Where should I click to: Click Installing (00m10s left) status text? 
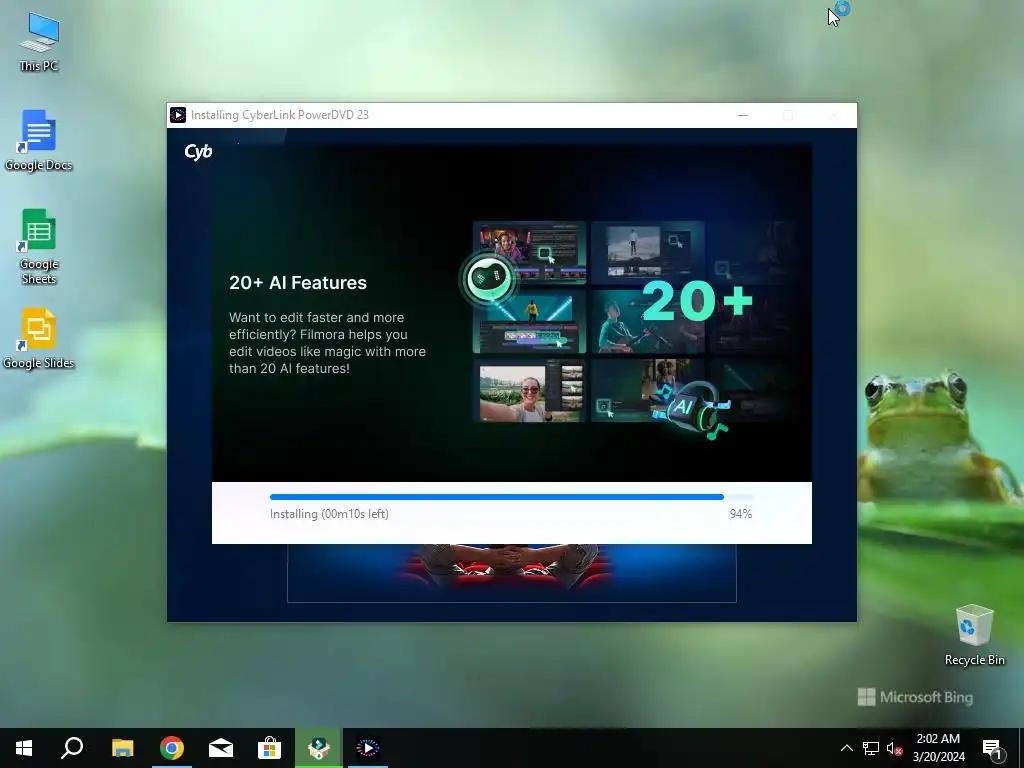(329, 514)
